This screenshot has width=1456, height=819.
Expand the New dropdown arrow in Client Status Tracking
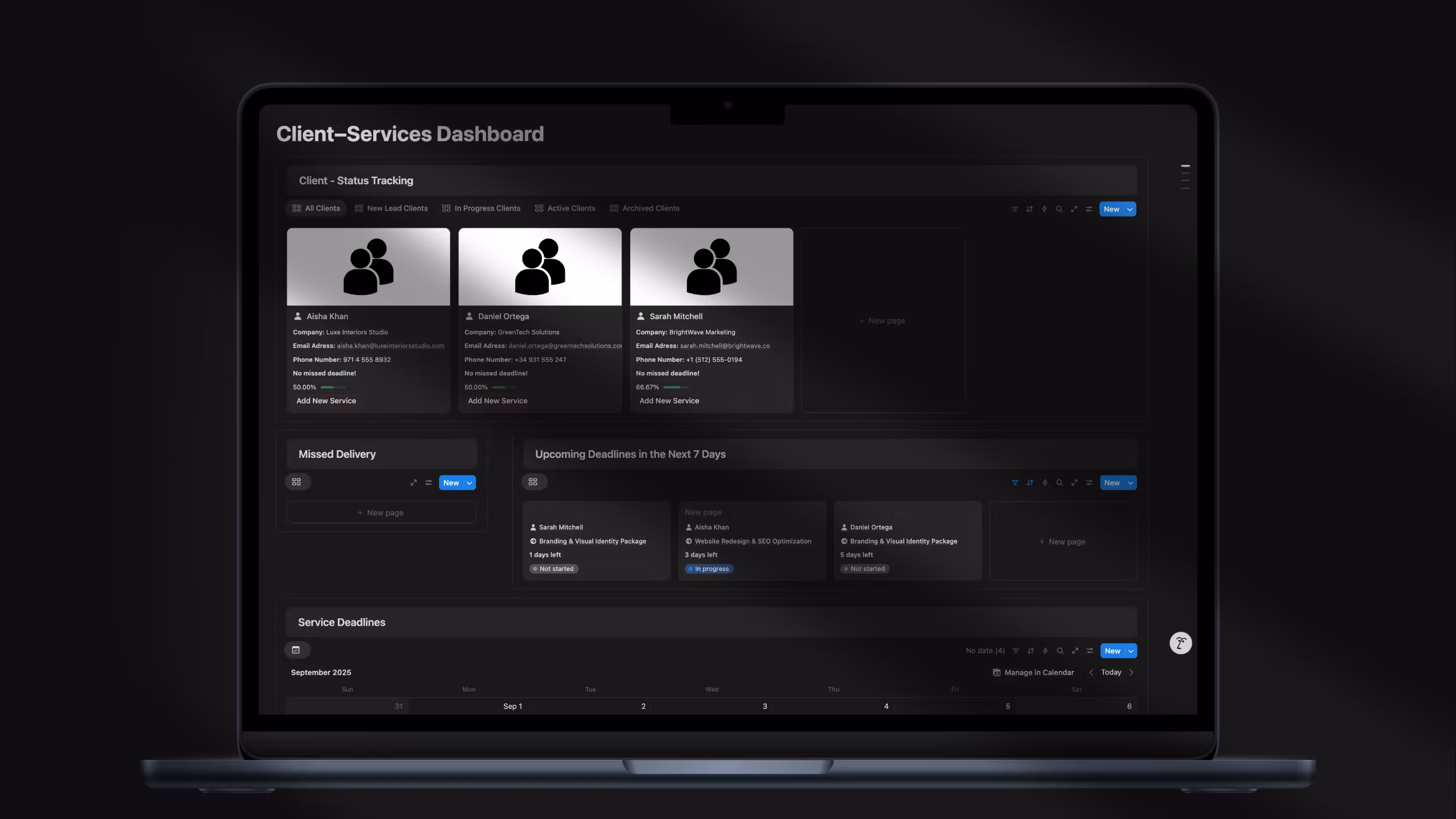click(1130, 209)
